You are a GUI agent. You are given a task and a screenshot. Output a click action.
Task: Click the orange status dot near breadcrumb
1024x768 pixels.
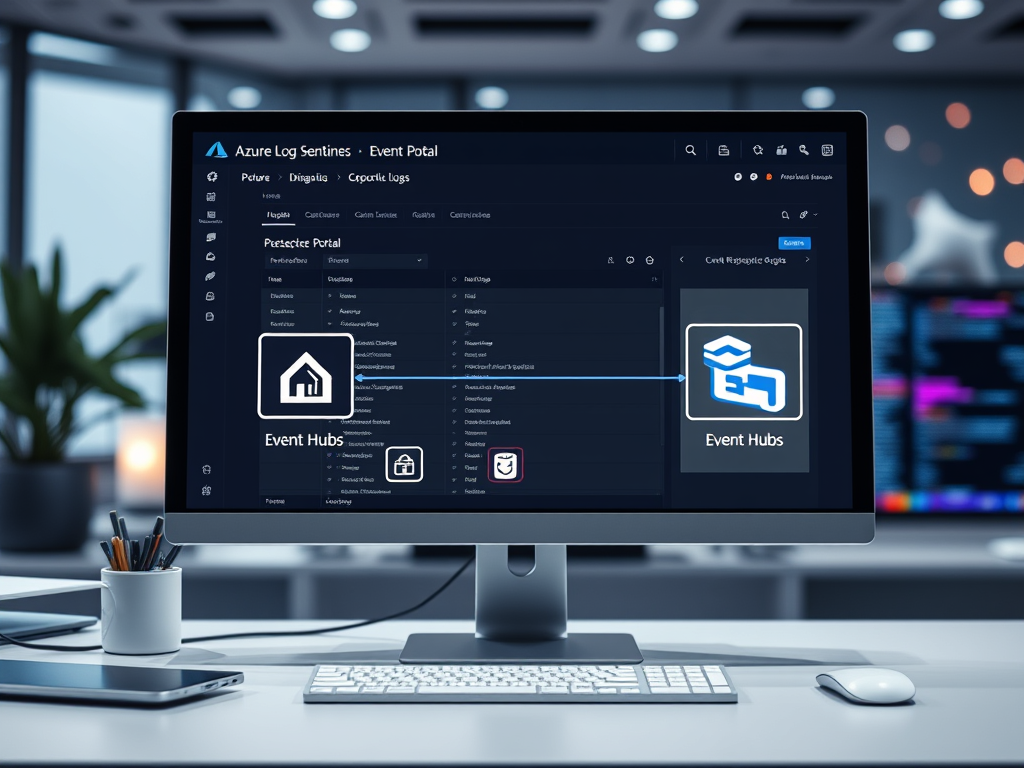pos(769,176)
